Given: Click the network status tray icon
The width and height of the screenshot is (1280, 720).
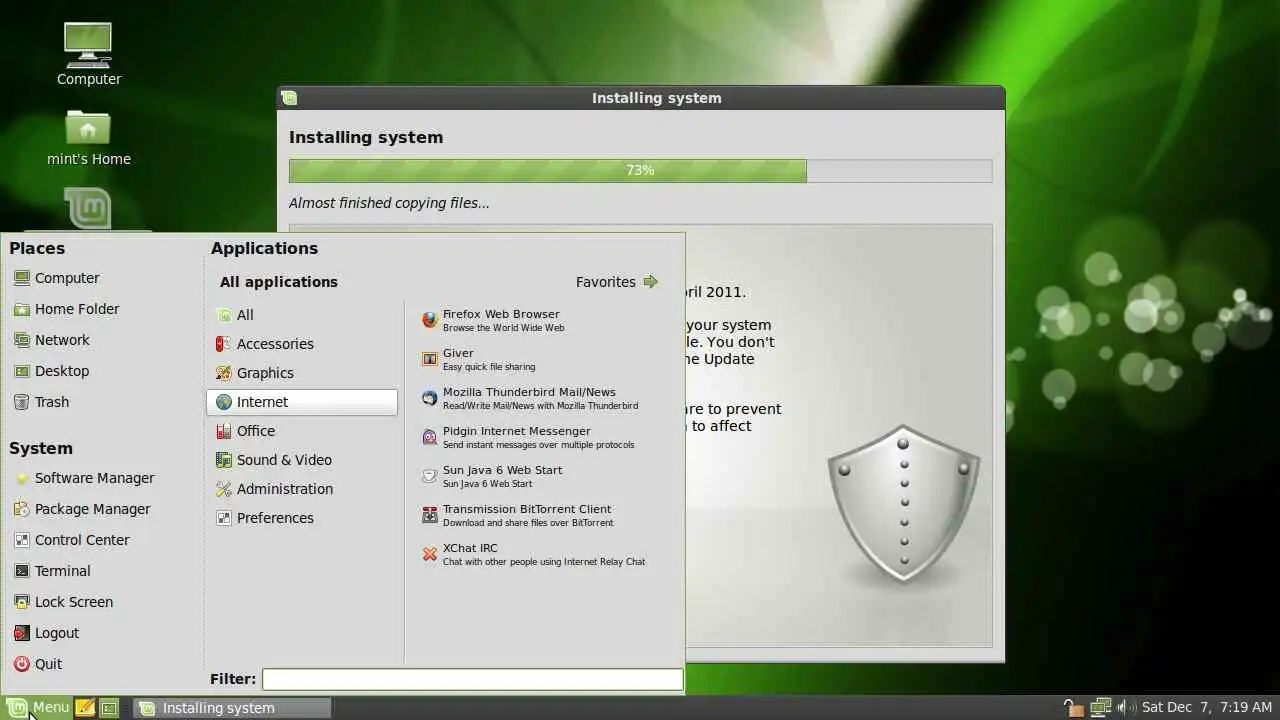Looking at the screenshot, I should [x=1102, y=707].
